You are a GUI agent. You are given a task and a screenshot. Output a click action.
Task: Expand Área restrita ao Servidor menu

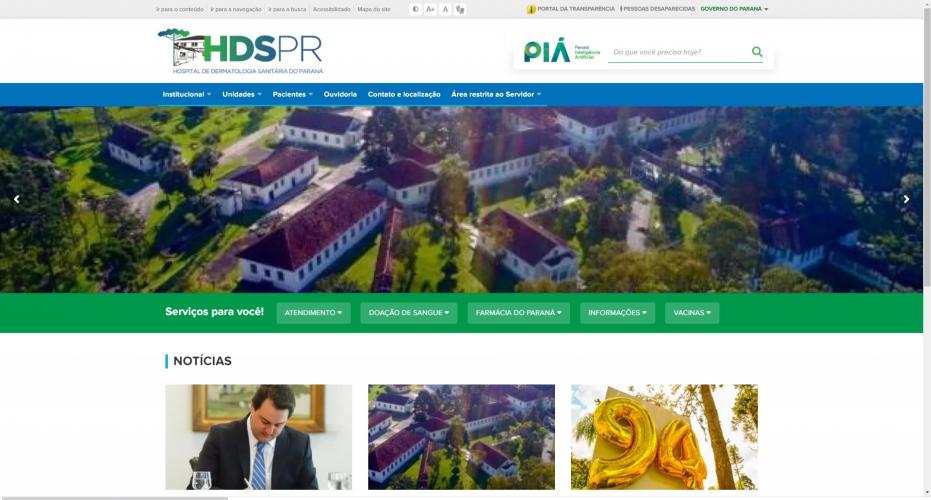coord(496,94)
